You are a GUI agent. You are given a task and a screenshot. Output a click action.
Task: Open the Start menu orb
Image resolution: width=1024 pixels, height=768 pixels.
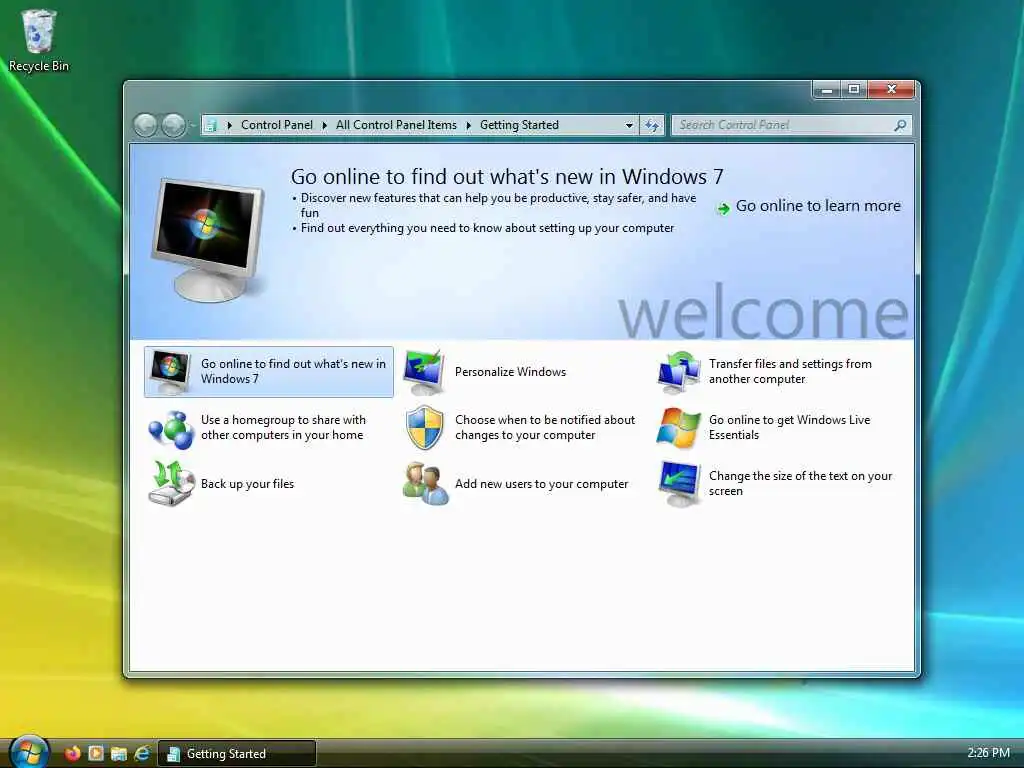click(29, 752)
